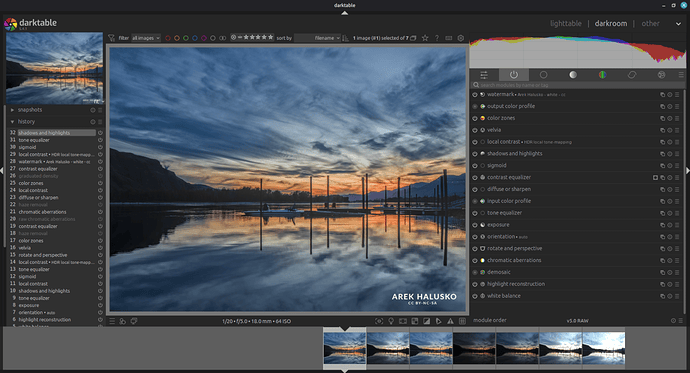690x373 pixels.
Task: Toggle sort order direction icon
Action: [x=345, y=38]
